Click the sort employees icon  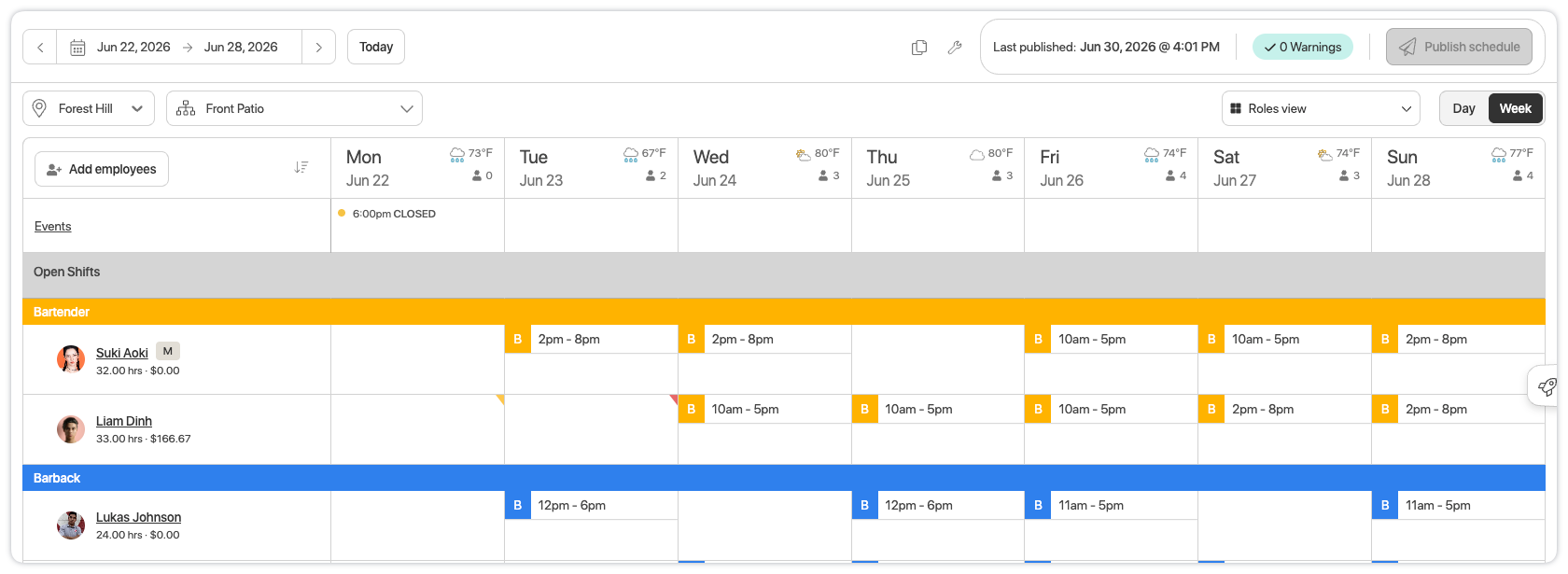tap(301, 167)
